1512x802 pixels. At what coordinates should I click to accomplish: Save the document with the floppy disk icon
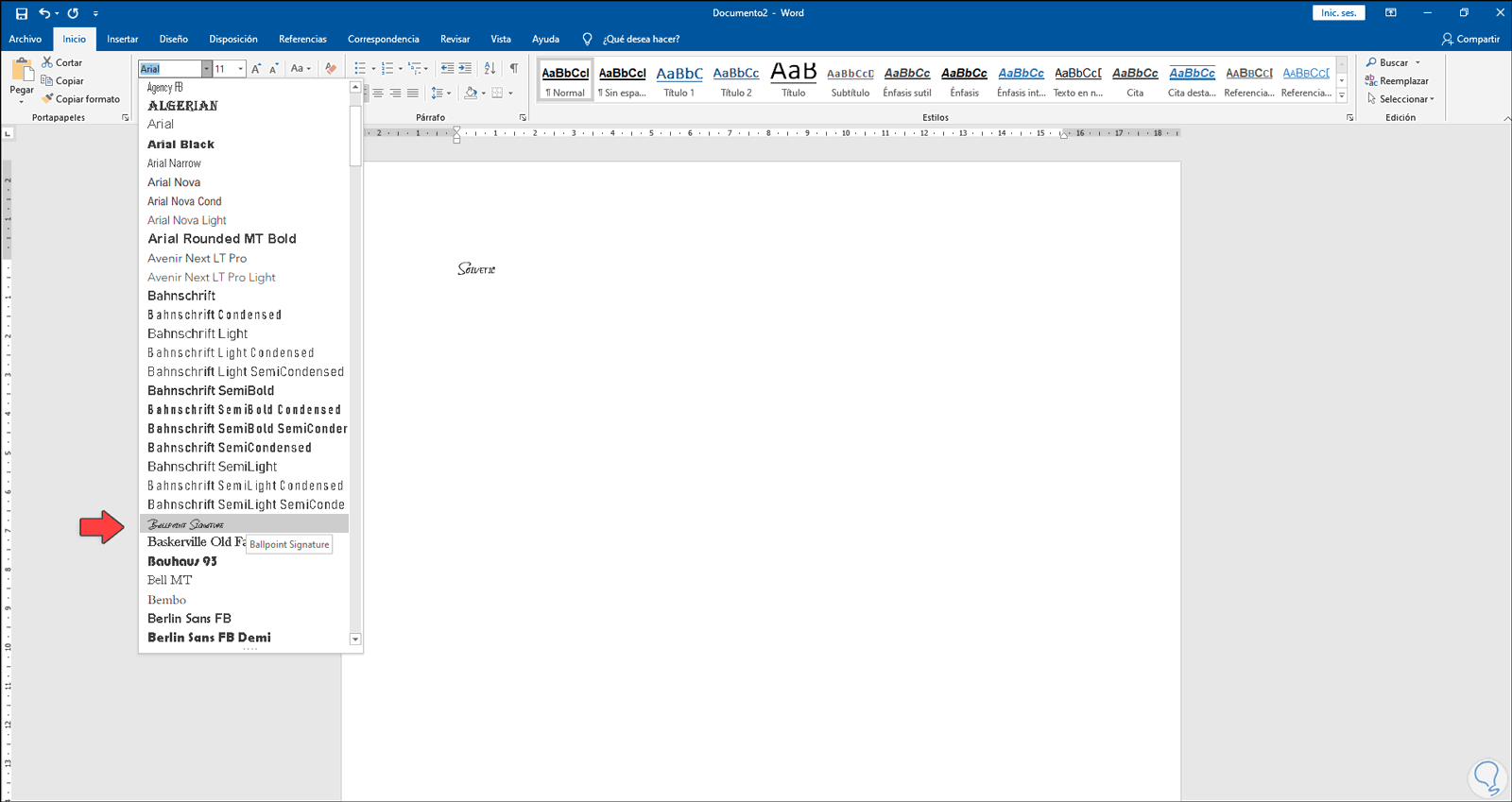tap(22, 13)
